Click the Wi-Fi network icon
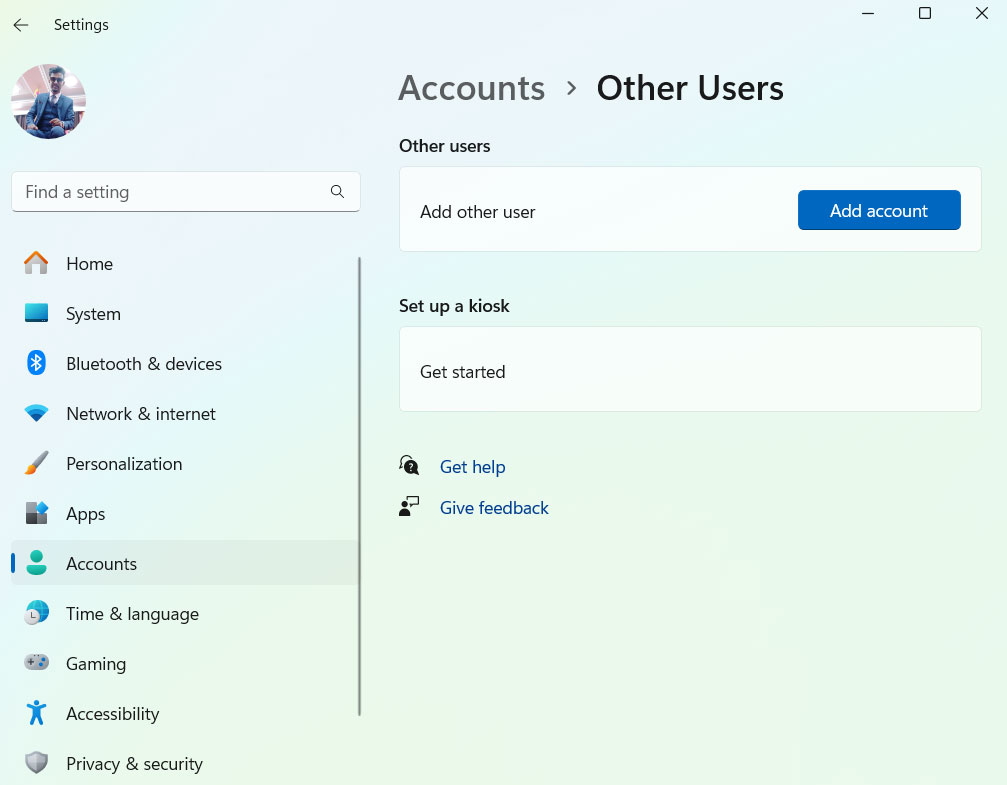This screenshot has height=785, width=1007. [x=36, y=413]
